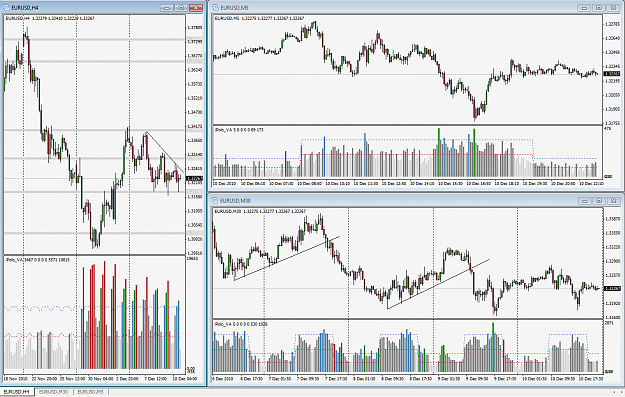Click the '10 Dec 04:00' date on H4 chart
Image resolution: width=625 pixels, height=397 pixels.
pyautogui.click(x=185, y=379)
